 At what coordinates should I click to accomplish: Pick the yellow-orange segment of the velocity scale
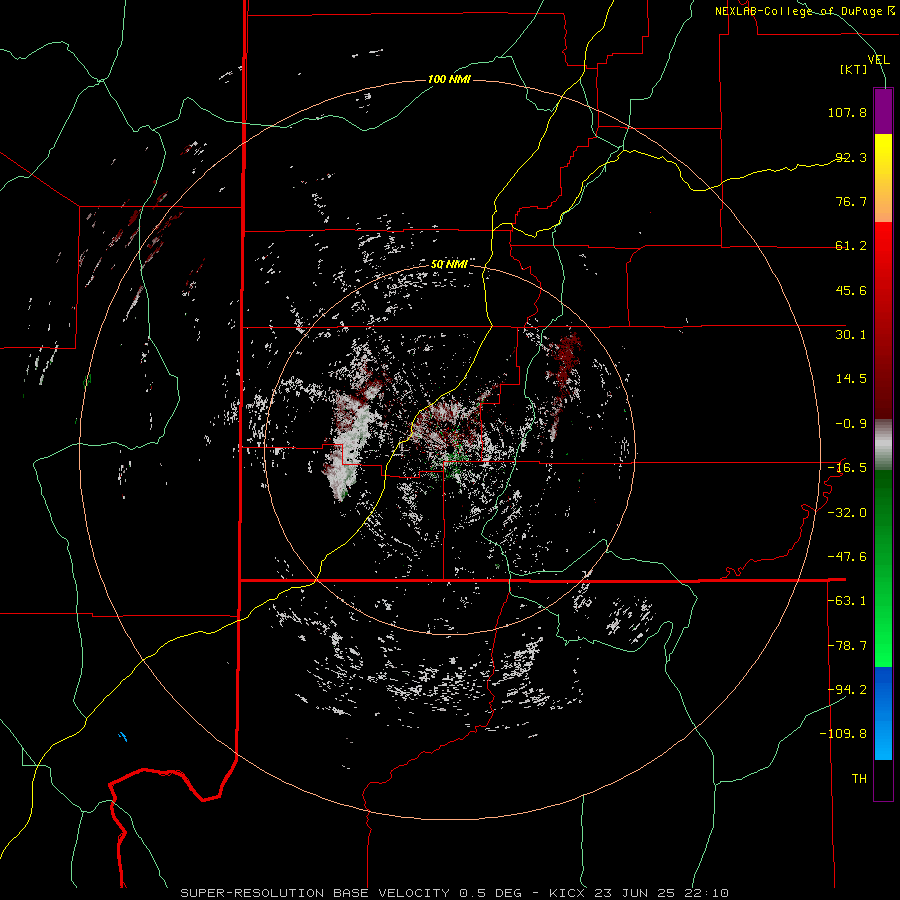883,178
